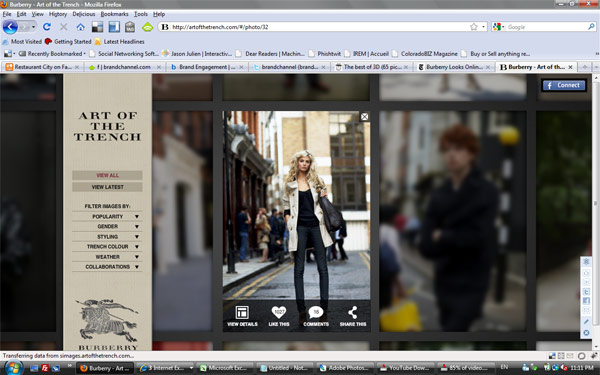This screenshot has width=600, height=375.
Task: Expand the Collaborations filter
Action: click(108, 267)
